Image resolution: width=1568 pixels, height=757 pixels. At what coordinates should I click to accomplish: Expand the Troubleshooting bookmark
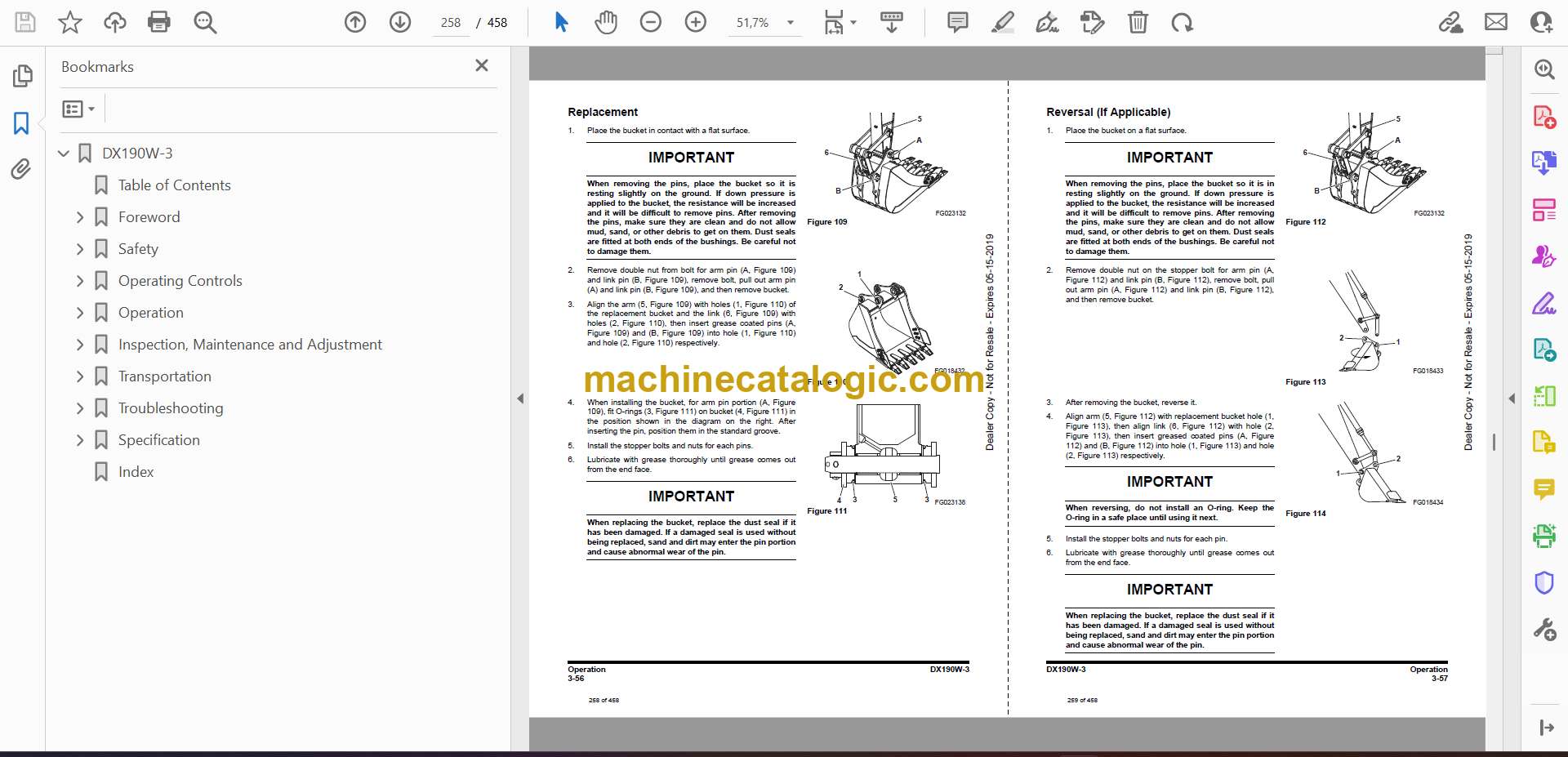79,408
